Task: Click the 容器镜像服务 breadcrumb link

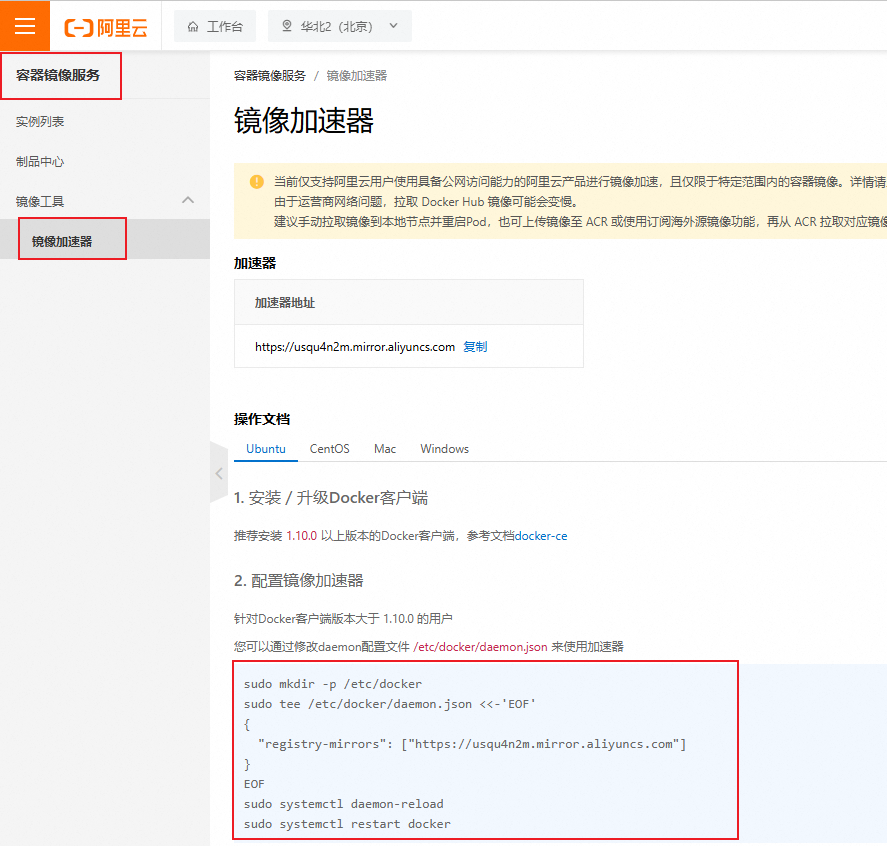Action: pyautogui.click(x=270, y=76)
